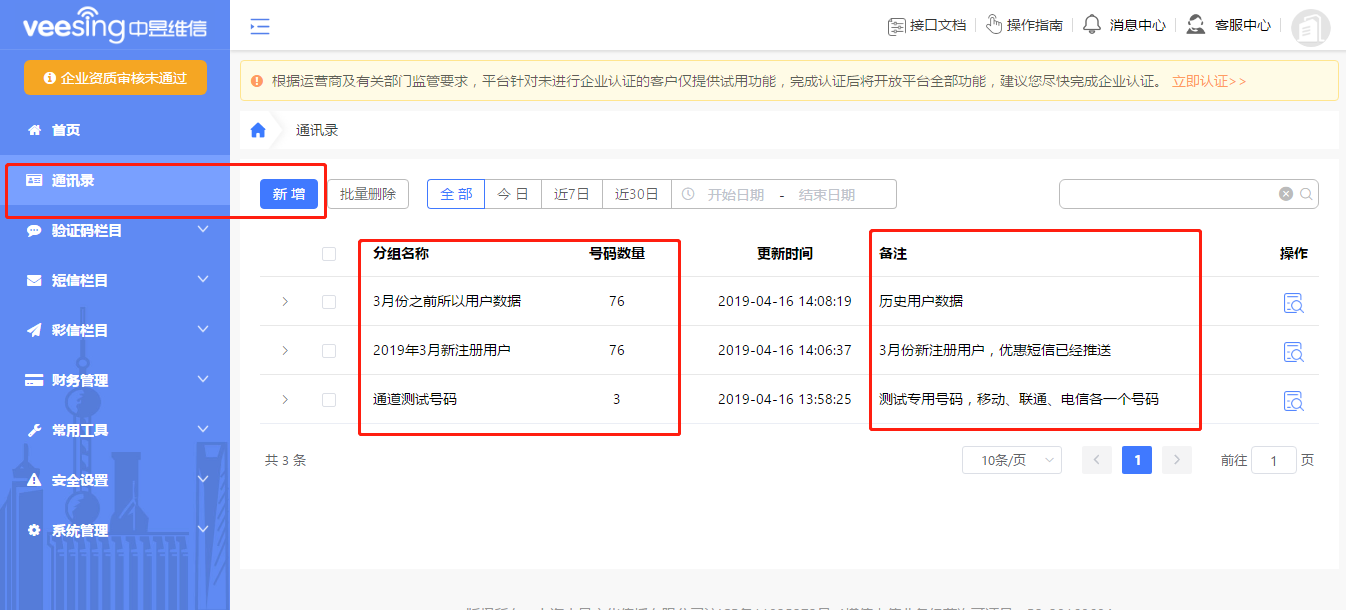The width and height of the screenshot is (1346, 610).
Task: Click the 新增 button
Action: point(289,194)
